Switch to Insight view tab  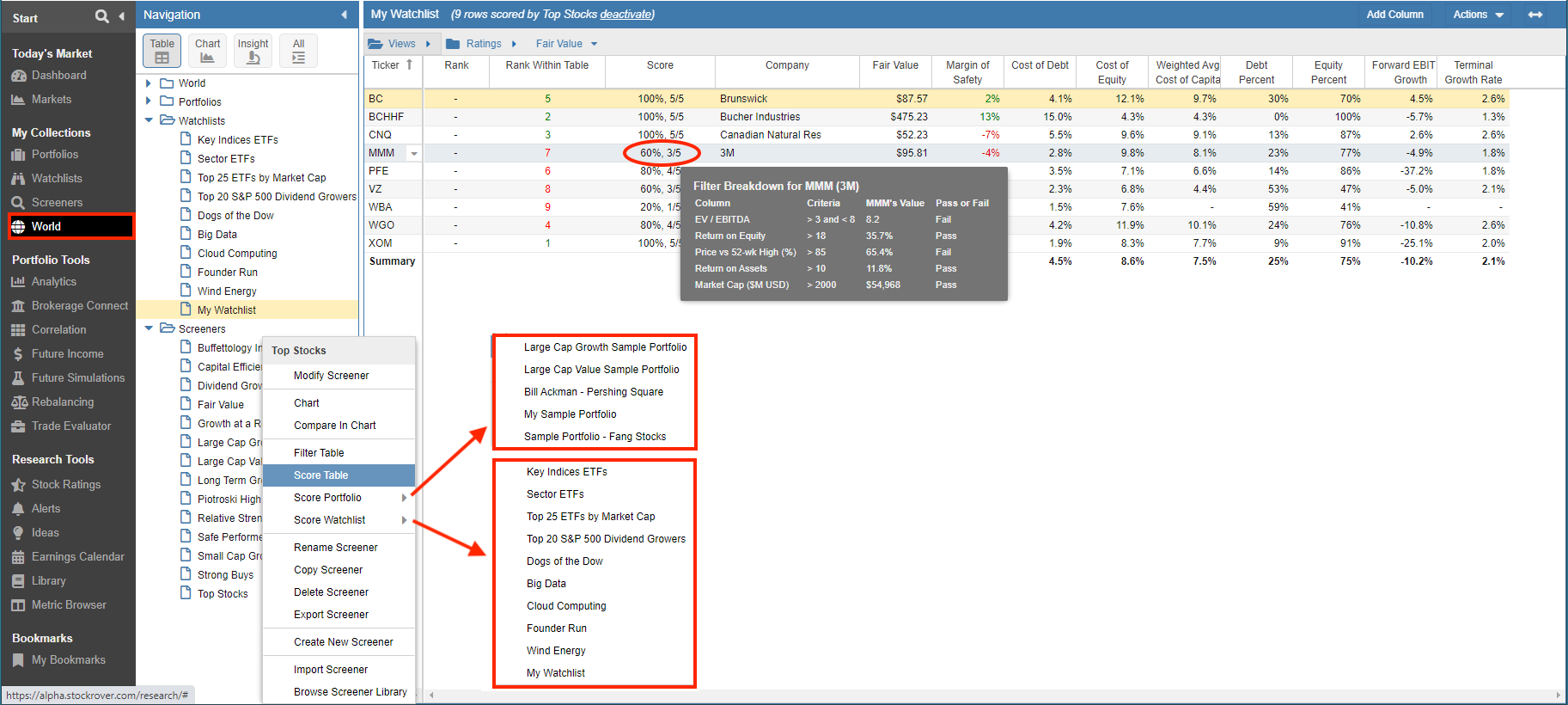pyautogui.click(x=253, y=51)
